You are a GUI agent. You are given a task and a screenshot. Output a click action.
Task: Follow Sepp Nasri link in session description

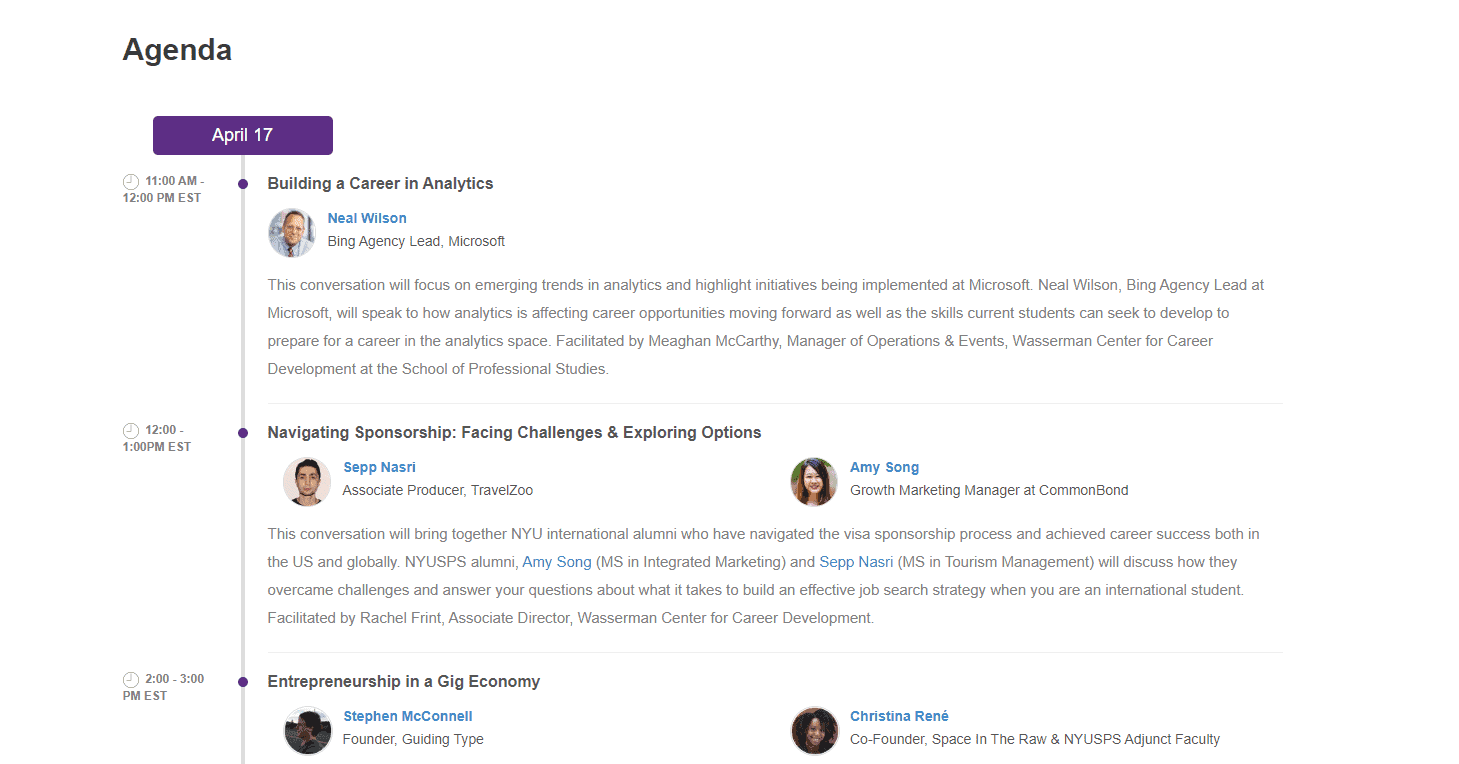(x=856, y=562)
